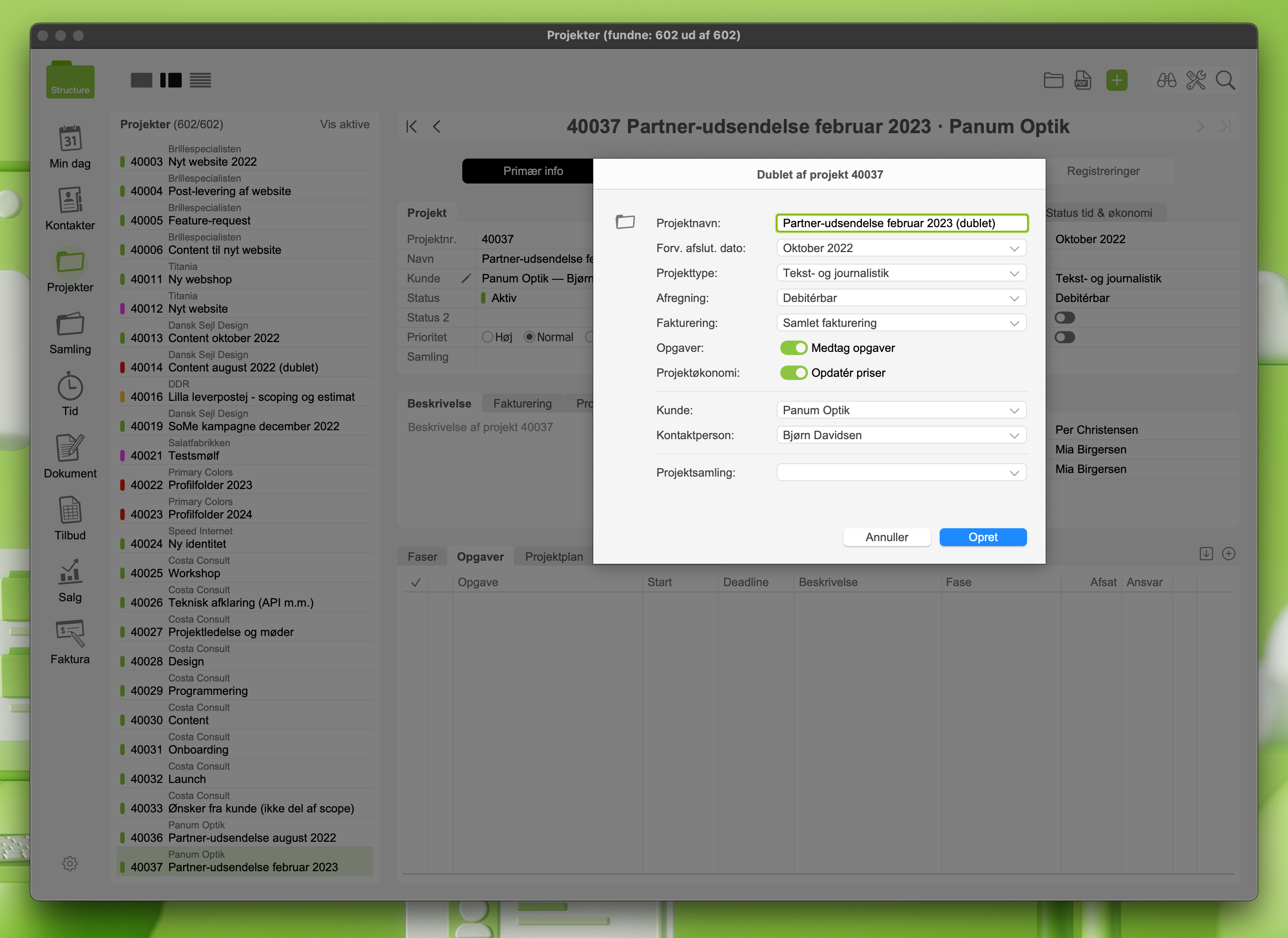Click the binoculars find icon

click(1166, 81)
